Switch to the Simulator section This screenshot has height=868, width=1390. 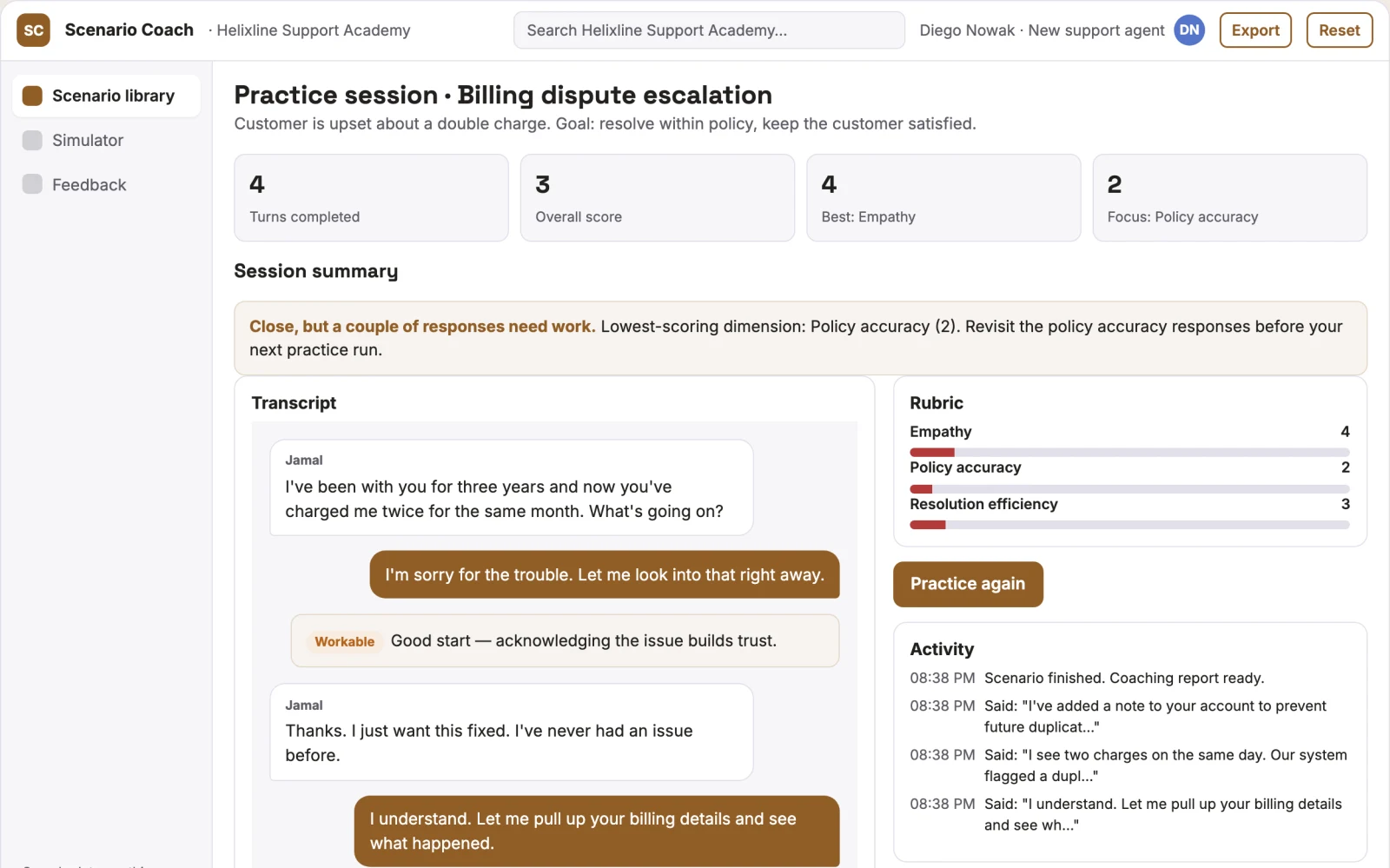(x=106, y=140)
